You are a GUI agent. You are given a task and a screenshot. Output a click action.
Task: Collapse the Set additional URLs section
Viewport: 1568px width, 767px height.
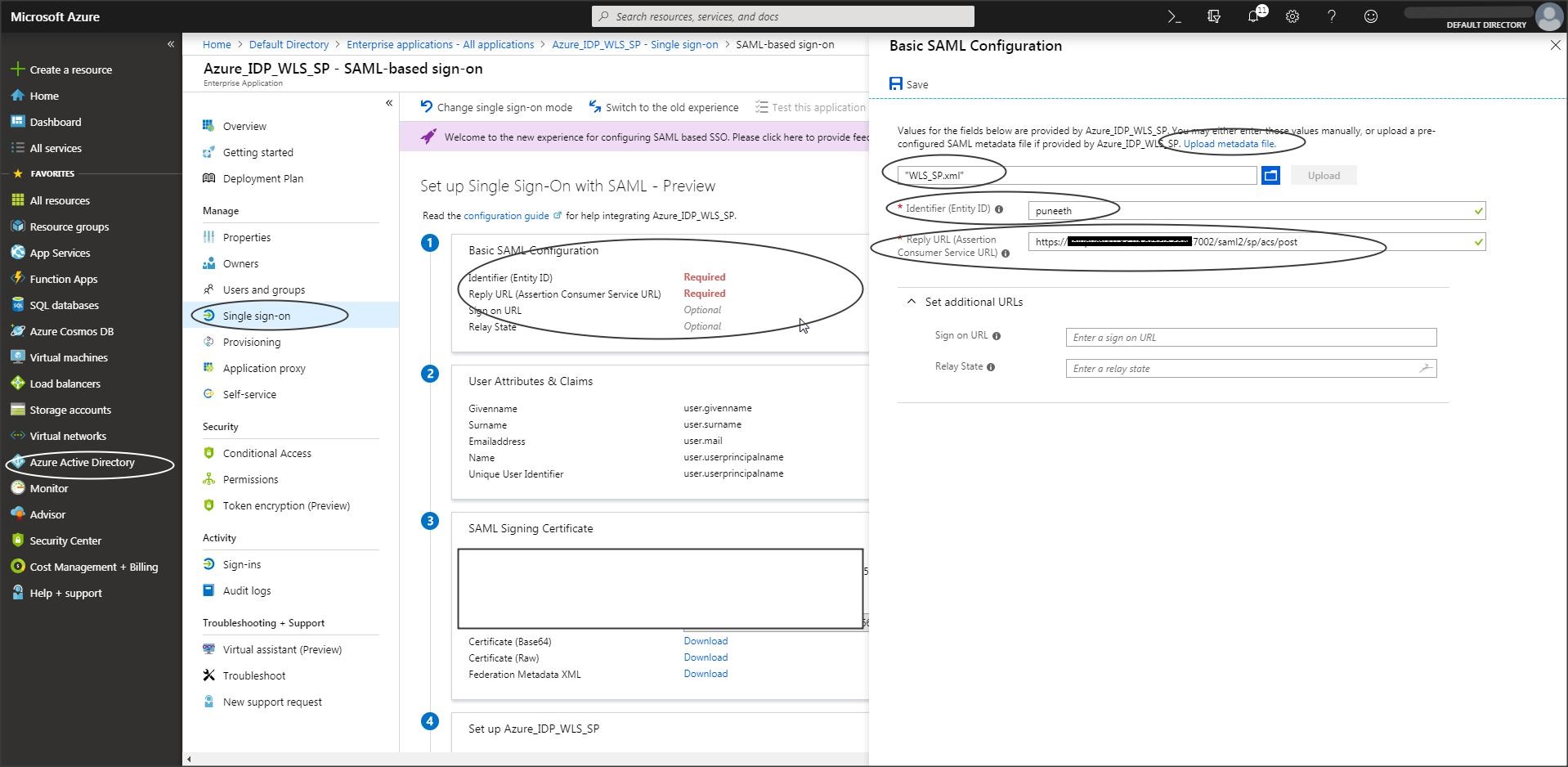tap(911, 302)
